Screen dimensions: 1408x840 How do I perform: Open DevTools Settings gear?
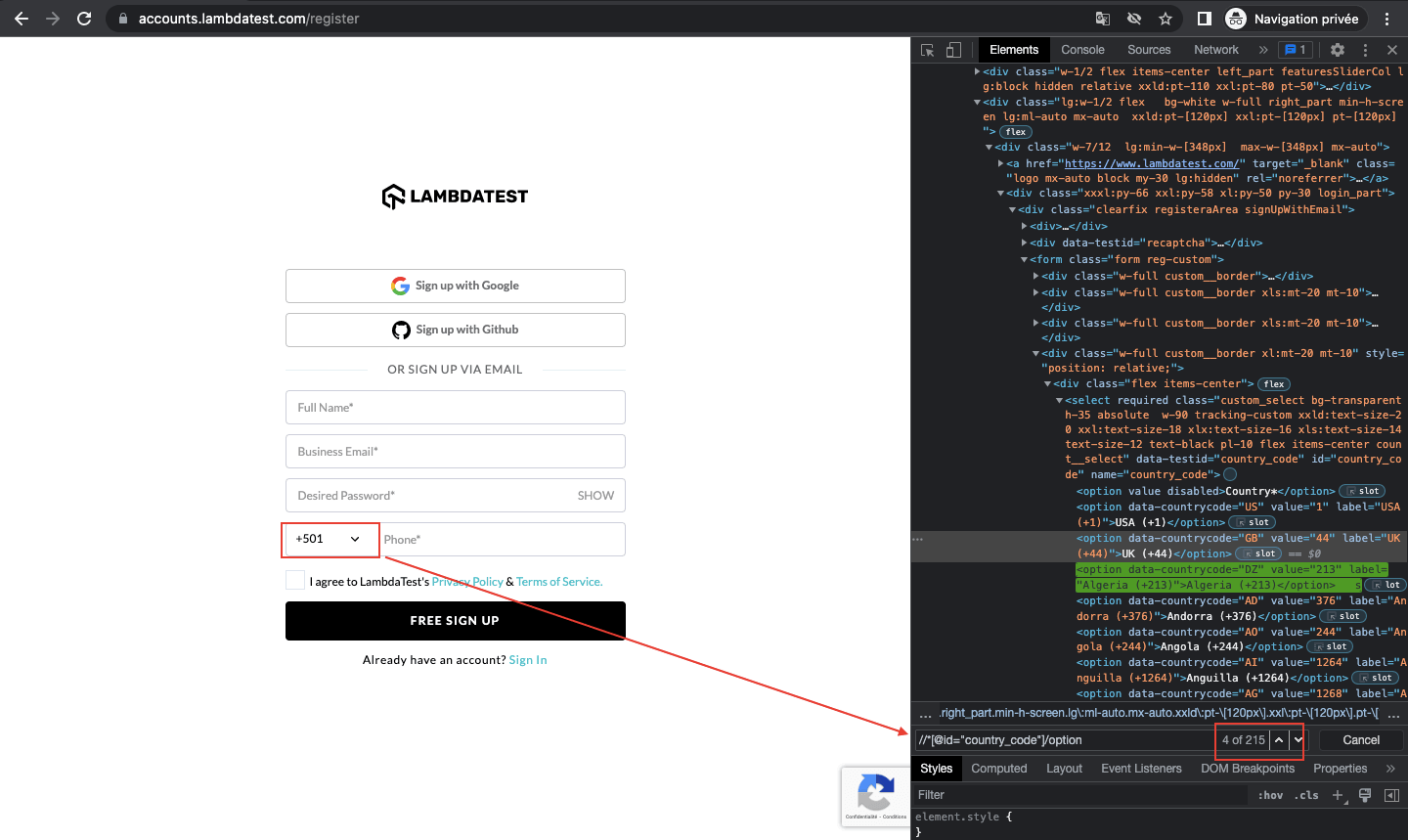1338,49
